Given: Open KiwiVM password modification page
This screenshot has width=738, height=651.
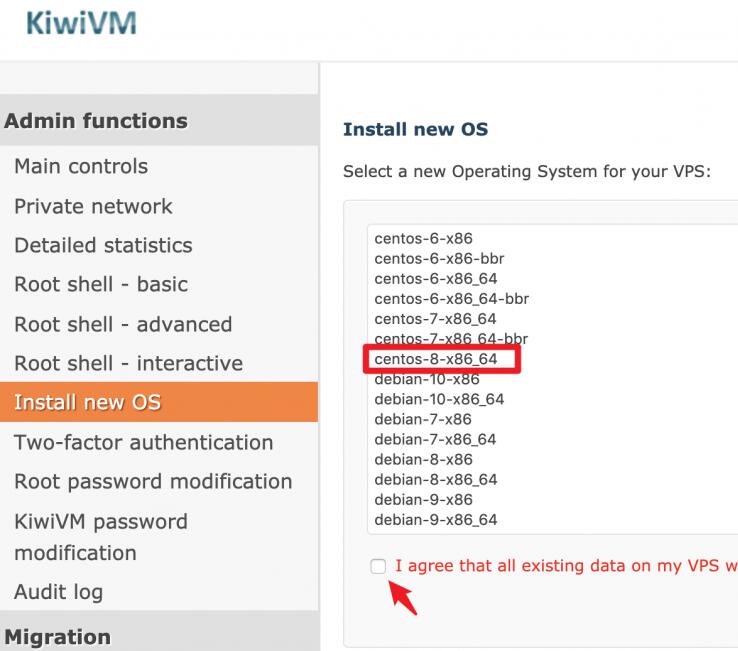Looking at the screenshot, I should coord(100,537).
